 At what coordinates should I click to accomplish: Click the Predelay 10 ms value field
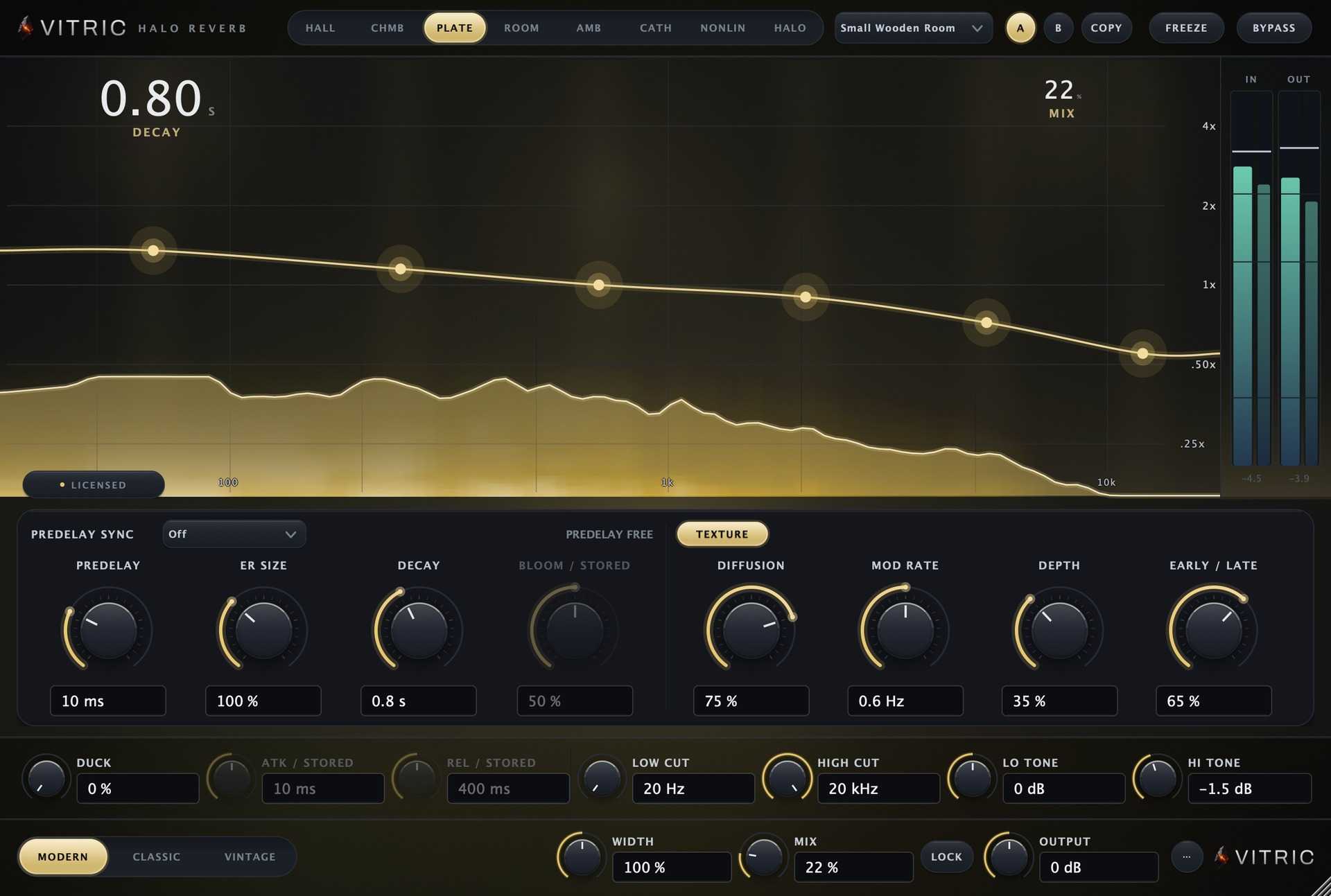click(108, 701)
